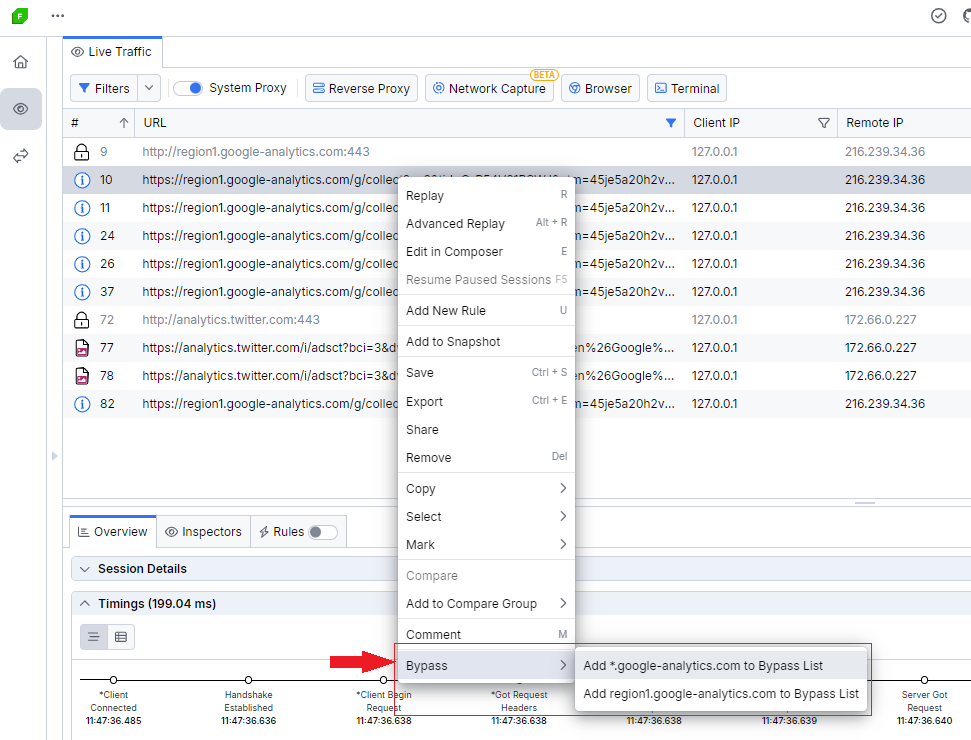Open the Client IP column filter icon
This screenshot has width=971, height=740.
point(824,120)
